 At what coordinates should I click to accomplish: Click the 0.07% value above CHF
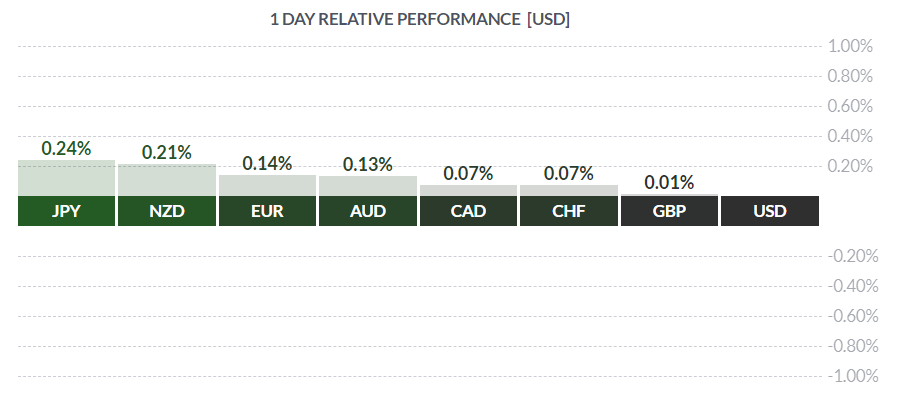569,173
